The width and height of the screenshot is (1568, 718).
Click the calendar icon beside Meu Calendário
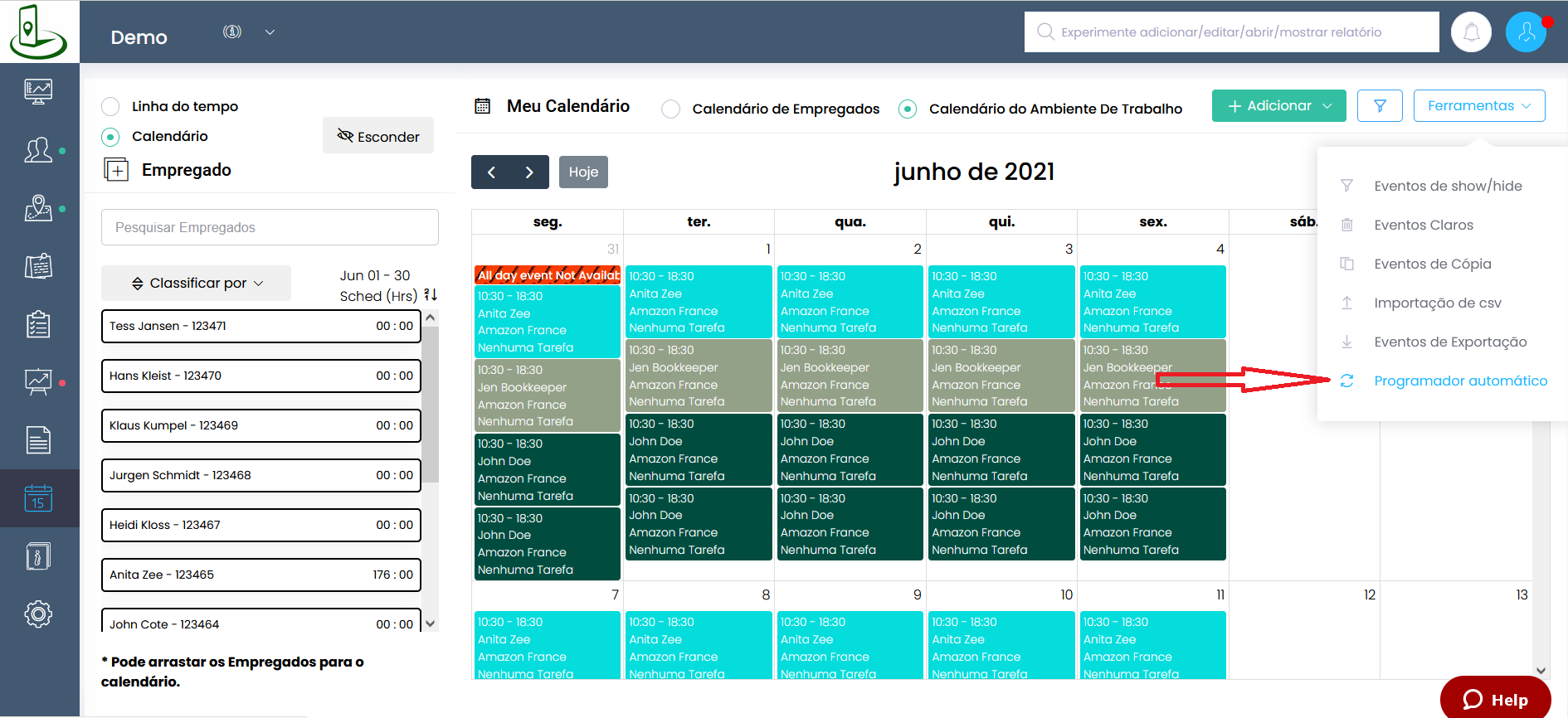[482, 106]
